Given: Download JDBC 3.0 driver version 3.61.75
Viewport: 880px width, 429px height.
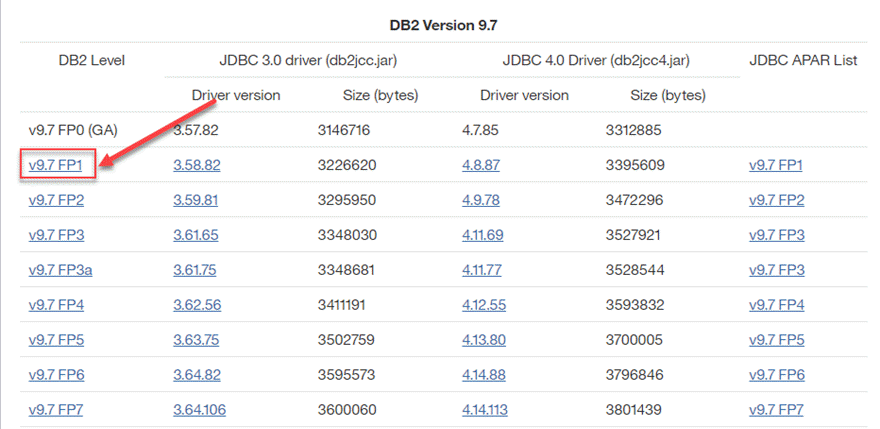Looking at the screenshot, I should coord(195,270).
